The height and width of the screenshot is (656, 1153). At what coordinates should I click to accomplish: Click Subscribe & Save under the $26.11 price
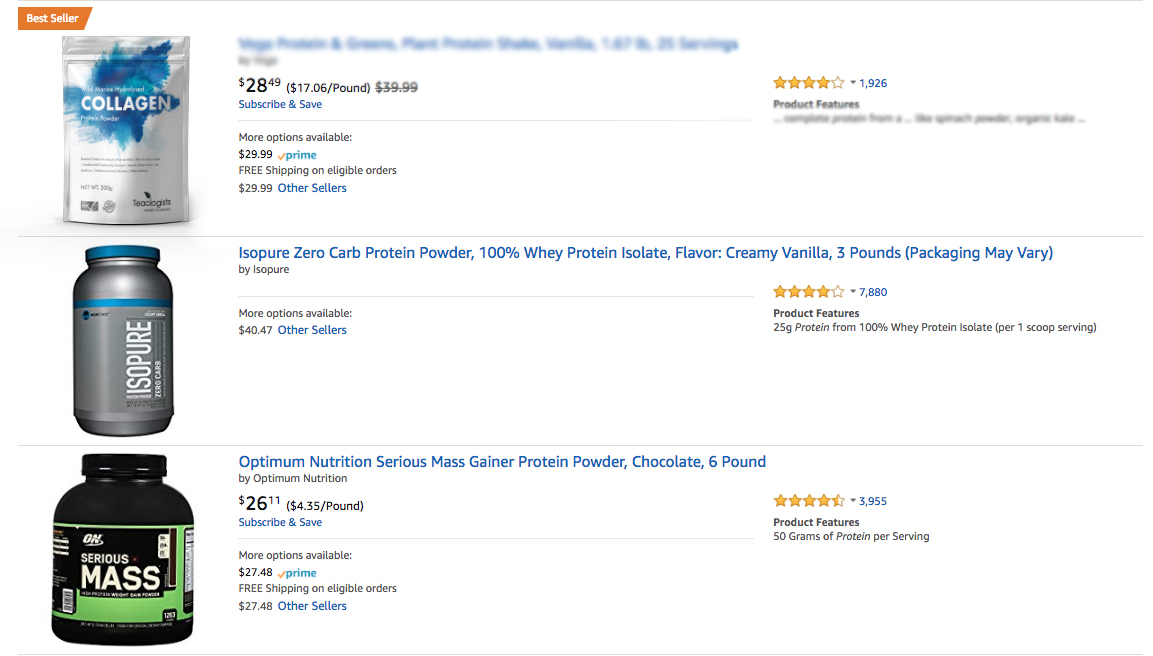(280, 522)
